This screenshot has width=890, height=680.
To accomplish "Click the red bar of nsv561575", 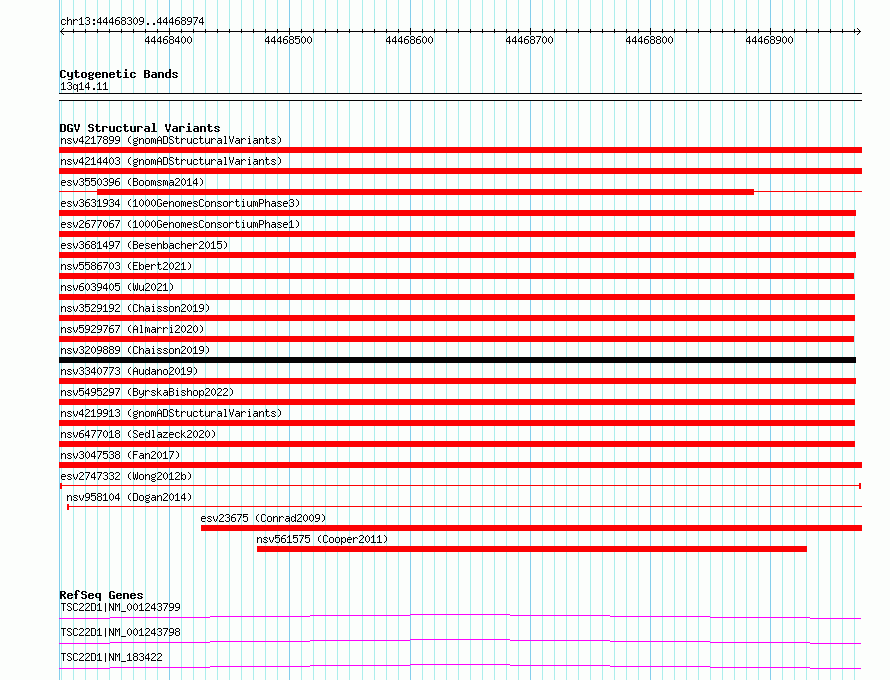I will click(x=532, y=549).
